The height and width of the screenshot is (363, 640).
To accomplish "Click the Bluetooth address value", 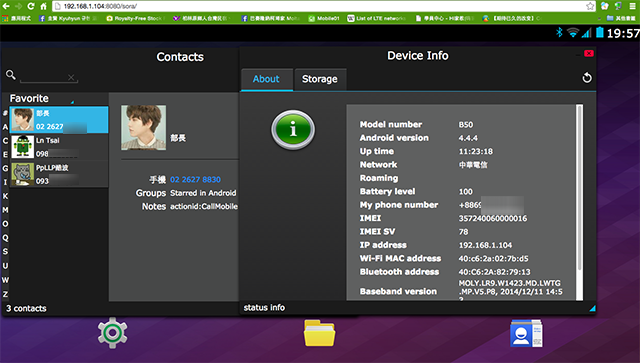I will click(494, 272).
